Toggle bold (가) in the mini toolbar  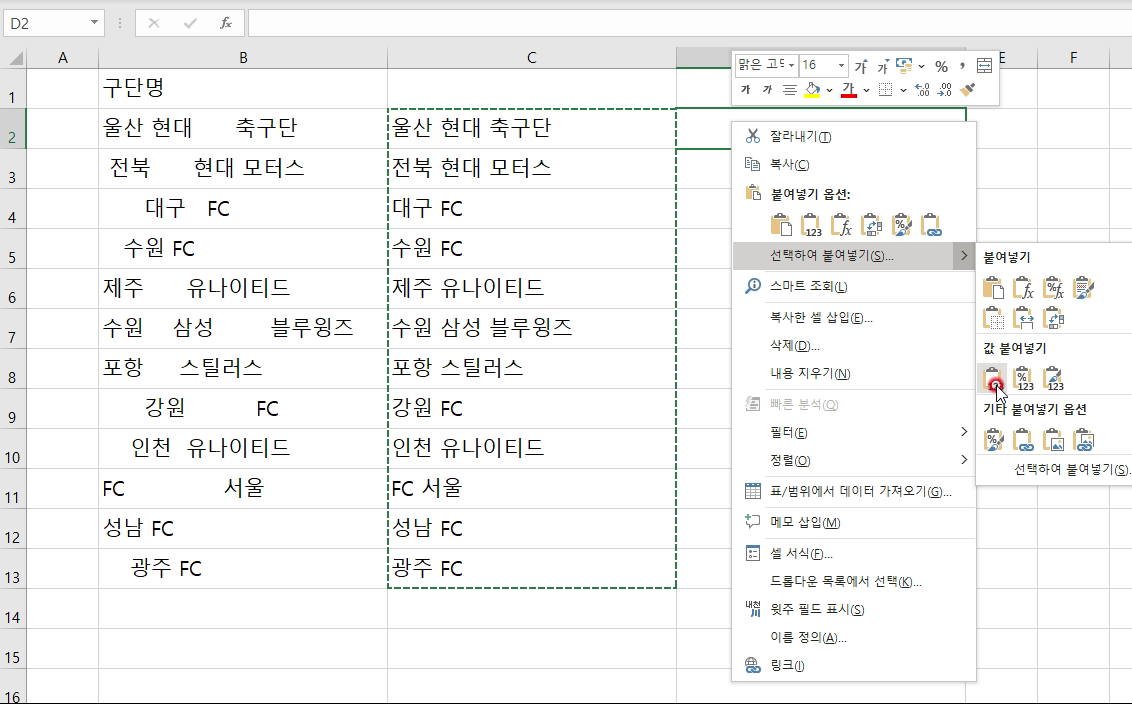[746, 90]
